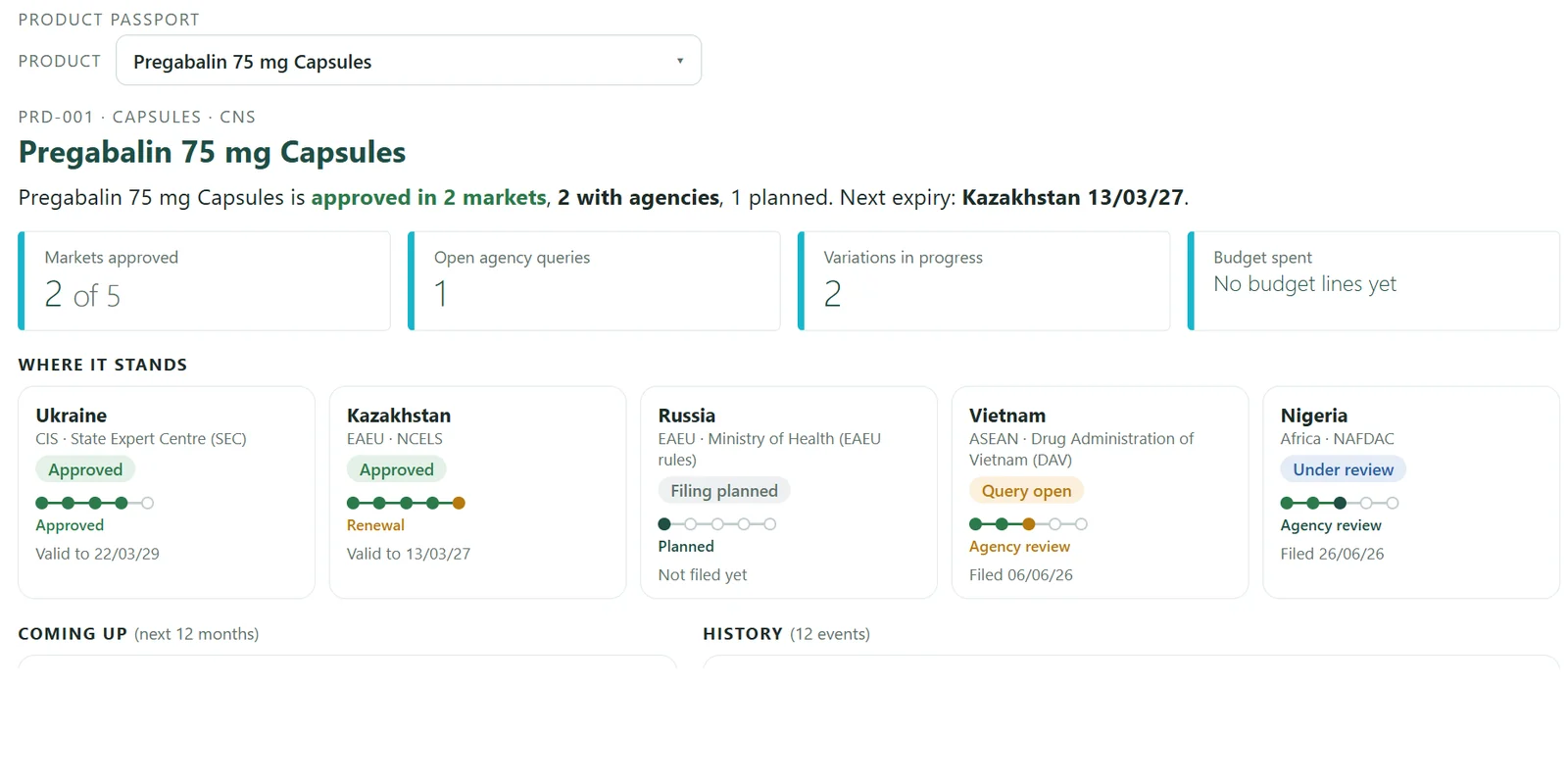Click the 'HISTORY' section heading
The width and height of the screenshot is (1568, 784).
742,634
